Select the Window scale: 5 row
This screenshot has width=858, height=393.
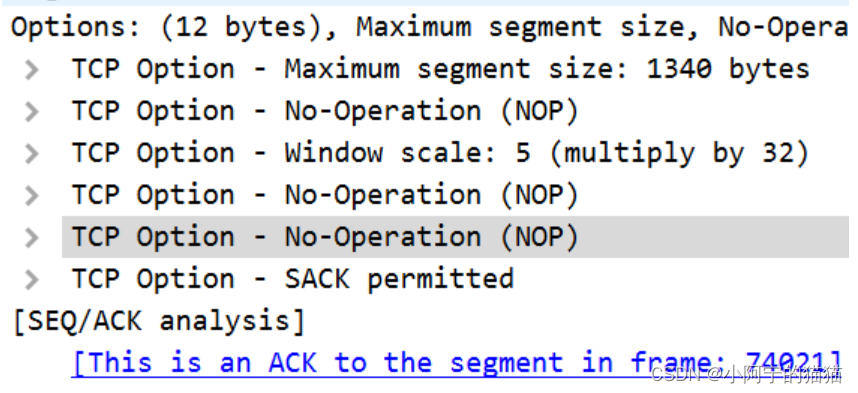pos(440,153)
